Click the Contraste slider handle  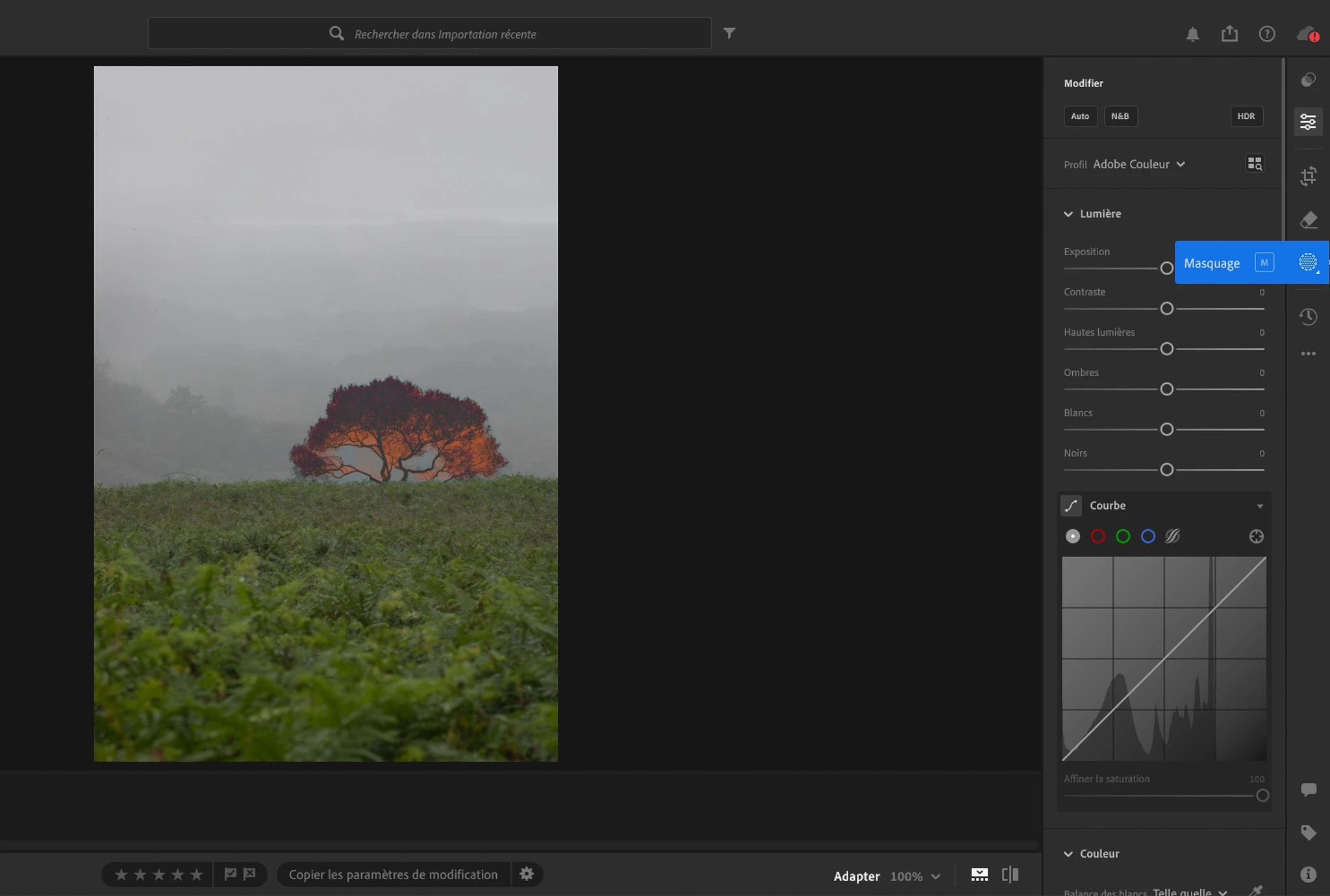click(1166, 308)
